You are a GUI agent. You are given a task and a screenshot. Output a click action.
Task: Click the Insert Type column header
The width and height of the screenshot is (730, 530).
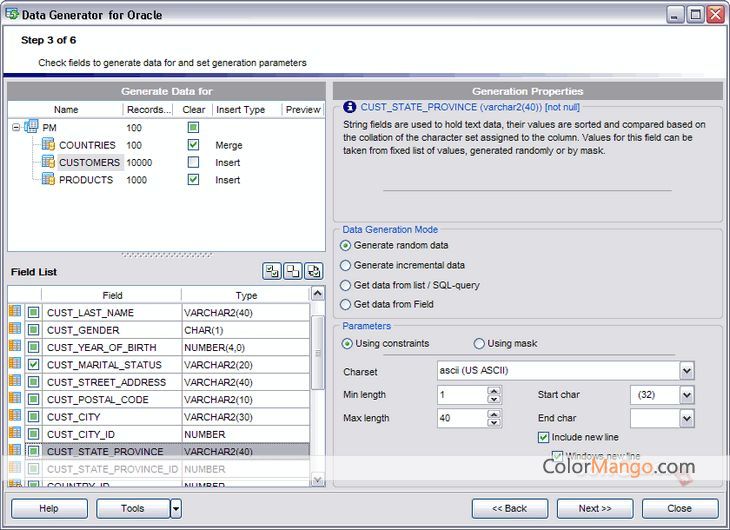tap(247, 109)
